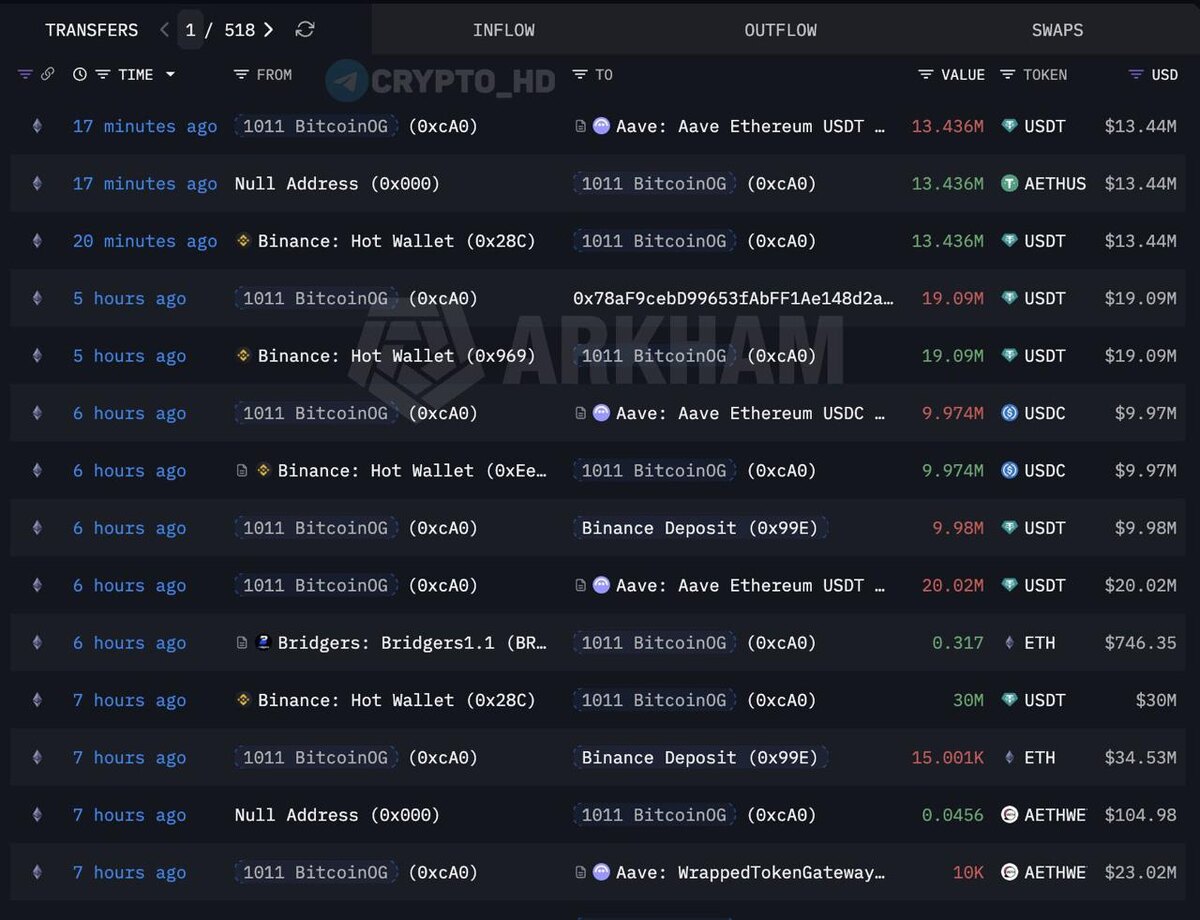The image size is (1200, 920).
Task: Click the clock icon beside TIME
Action: tap(80, 75)
